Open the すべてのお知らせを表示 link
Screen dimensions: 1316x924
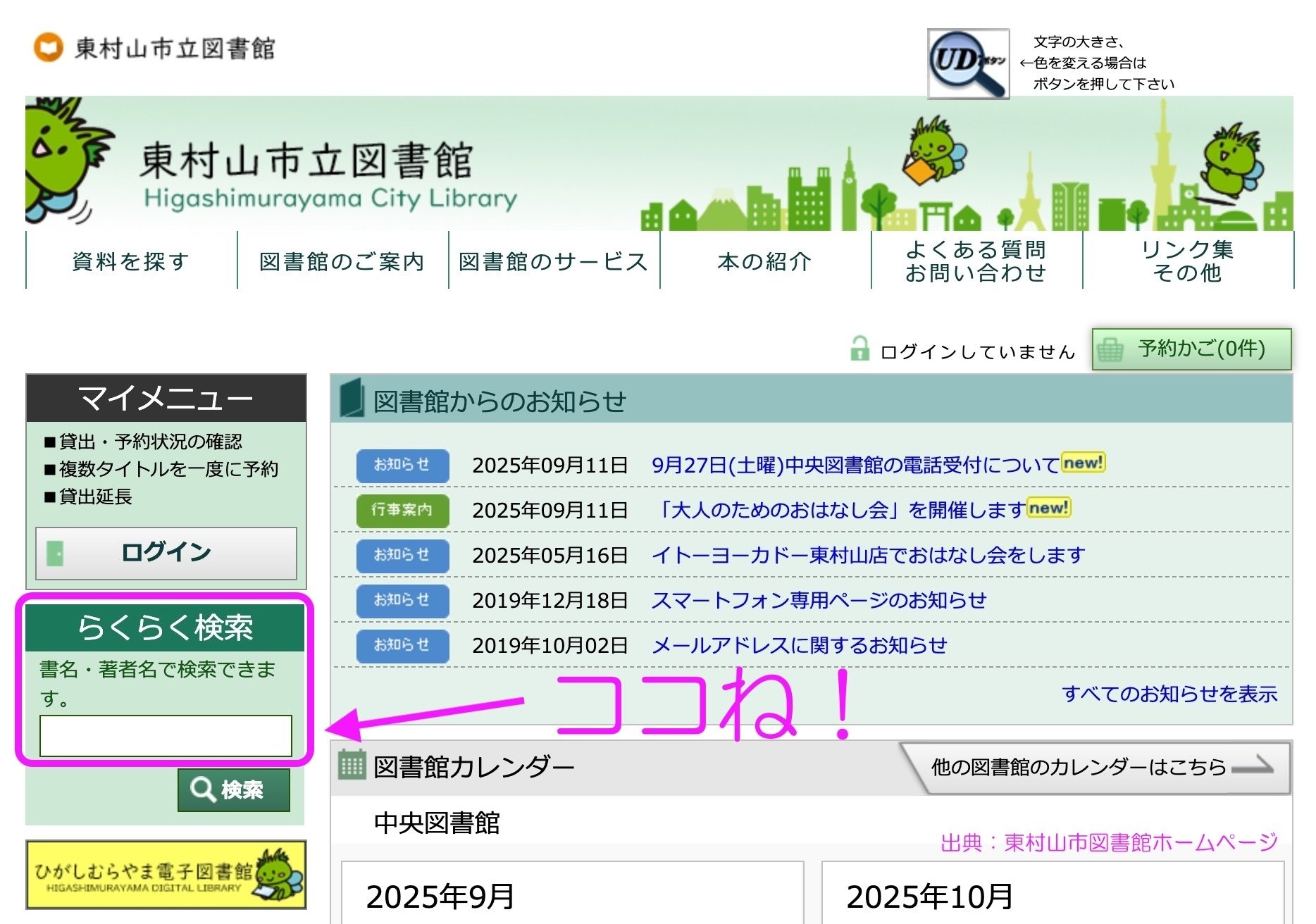click(1171, 694)
